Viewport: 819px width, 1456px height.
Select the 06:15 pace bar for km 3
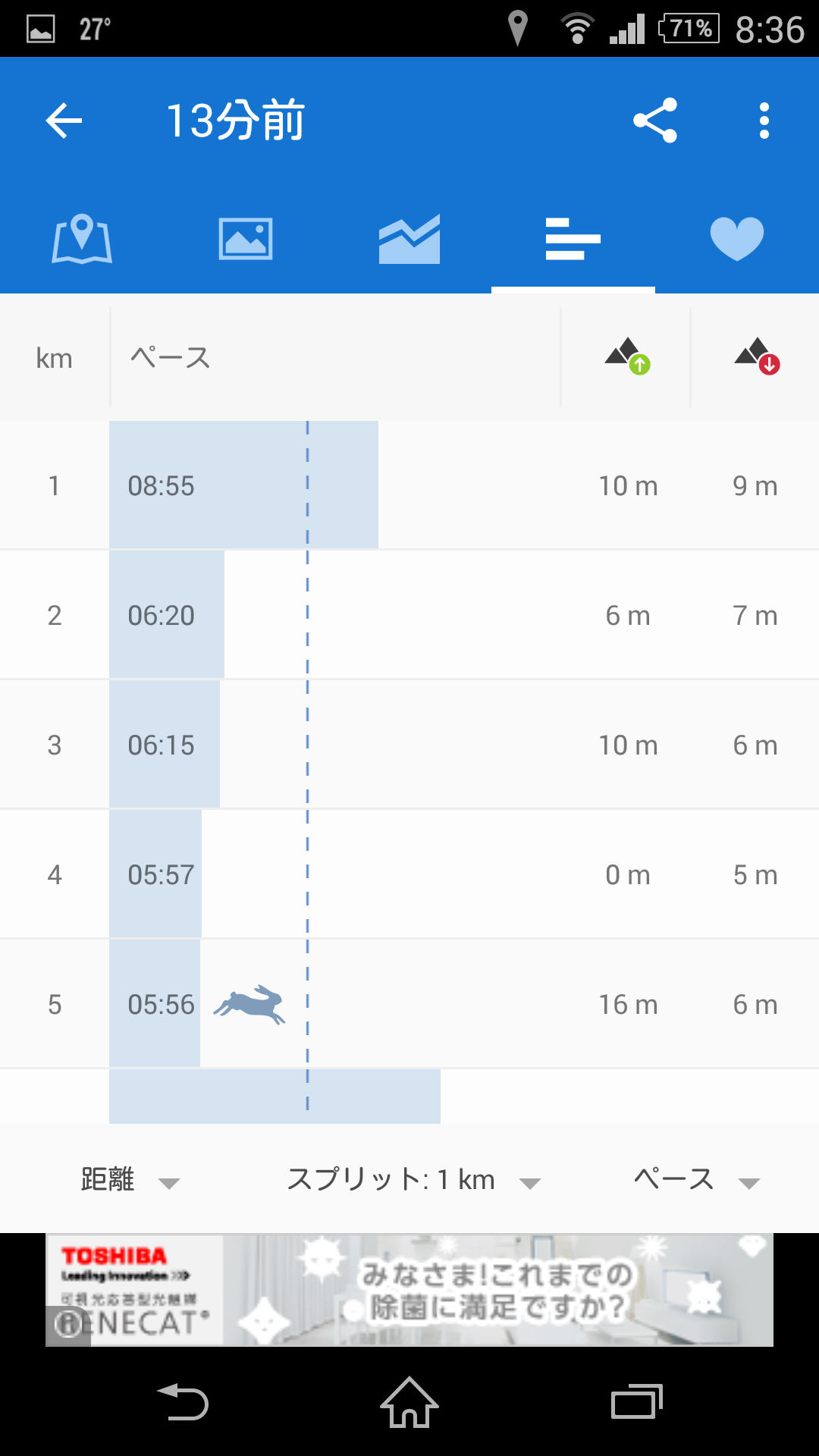point(165,745)
